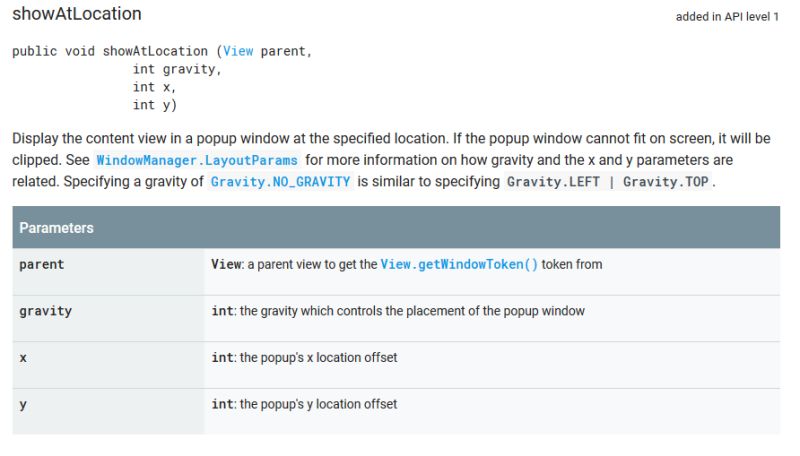Image resolution: width=800 pixels, height=456 pixels.
Task: Select the 'parent' parameter name cell
Action: (x=42, y=265)
